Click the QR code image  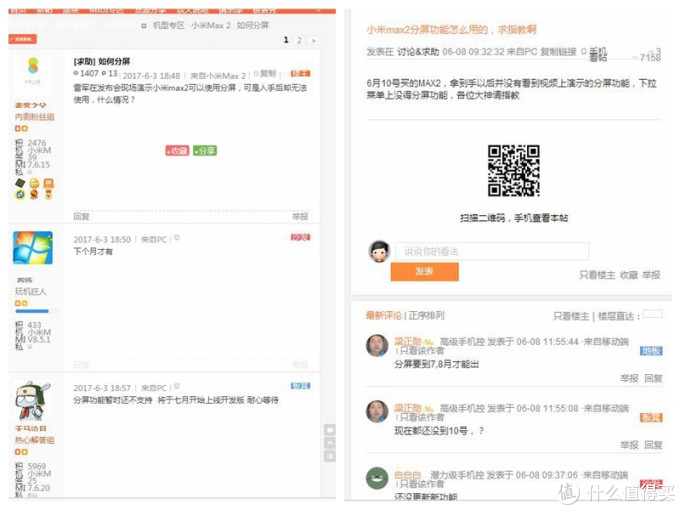(514, 170)
